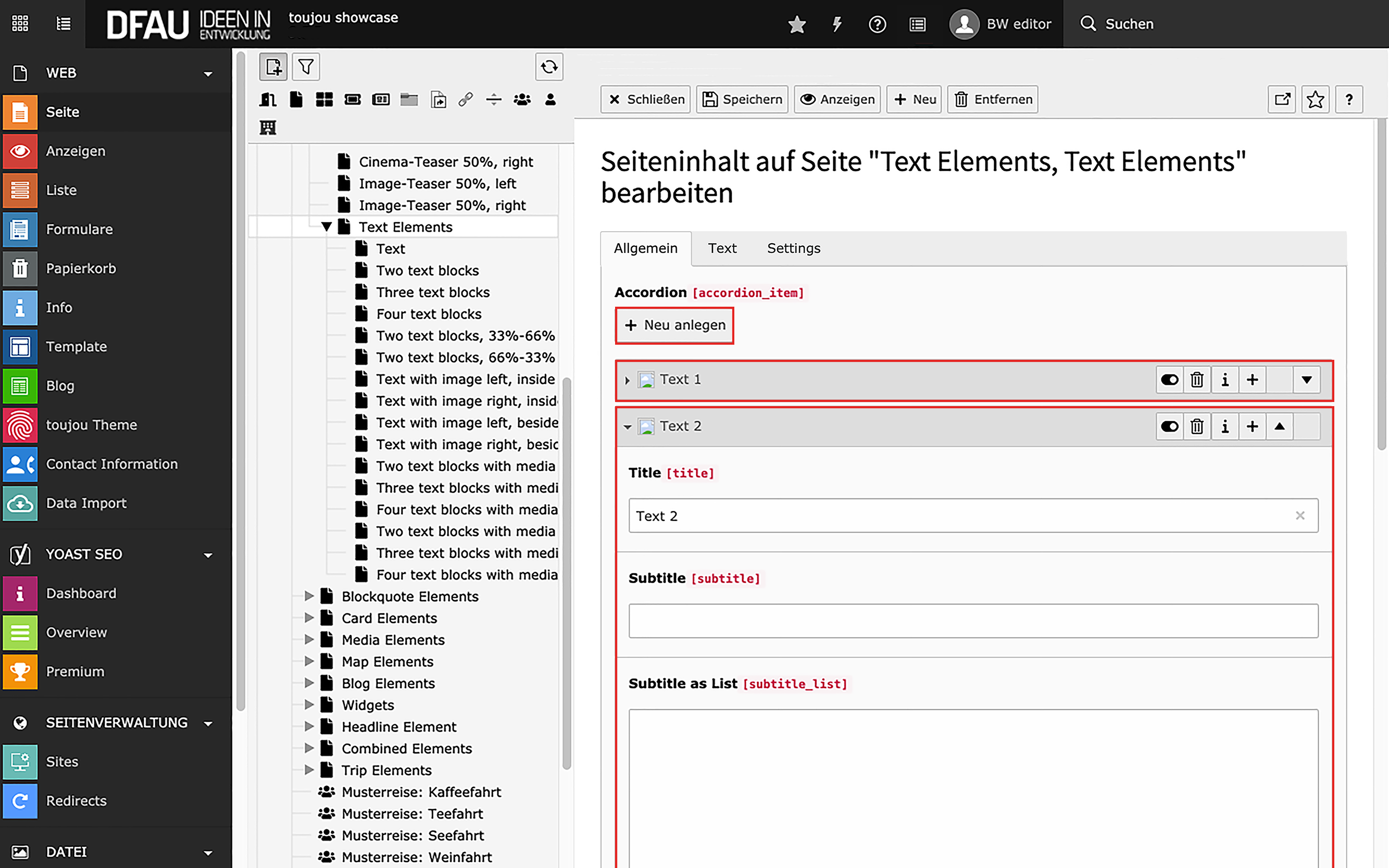
Task: Open record in new window icon
Action: click(x=1282, y=99)
